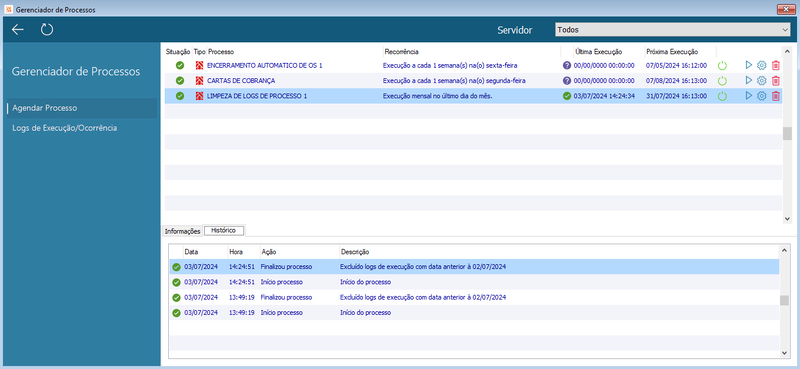Select Agendar Processo in sidebar

83,108
